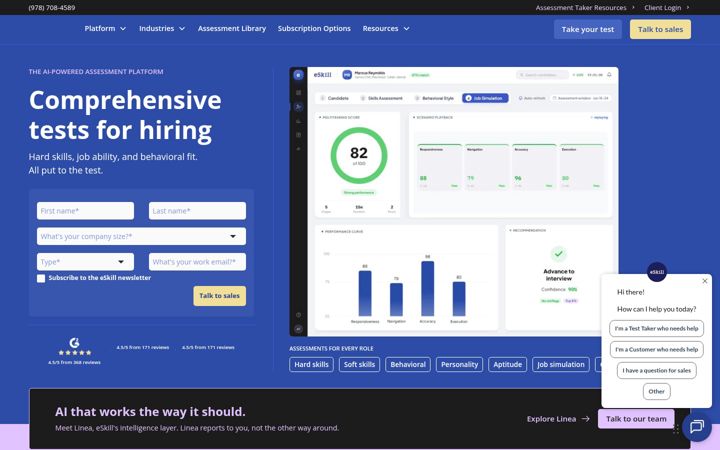The image size is (720, 450).
Task: Tick the Subscribe to the eSkill newsletter checkbox
Action: (41, 278)
